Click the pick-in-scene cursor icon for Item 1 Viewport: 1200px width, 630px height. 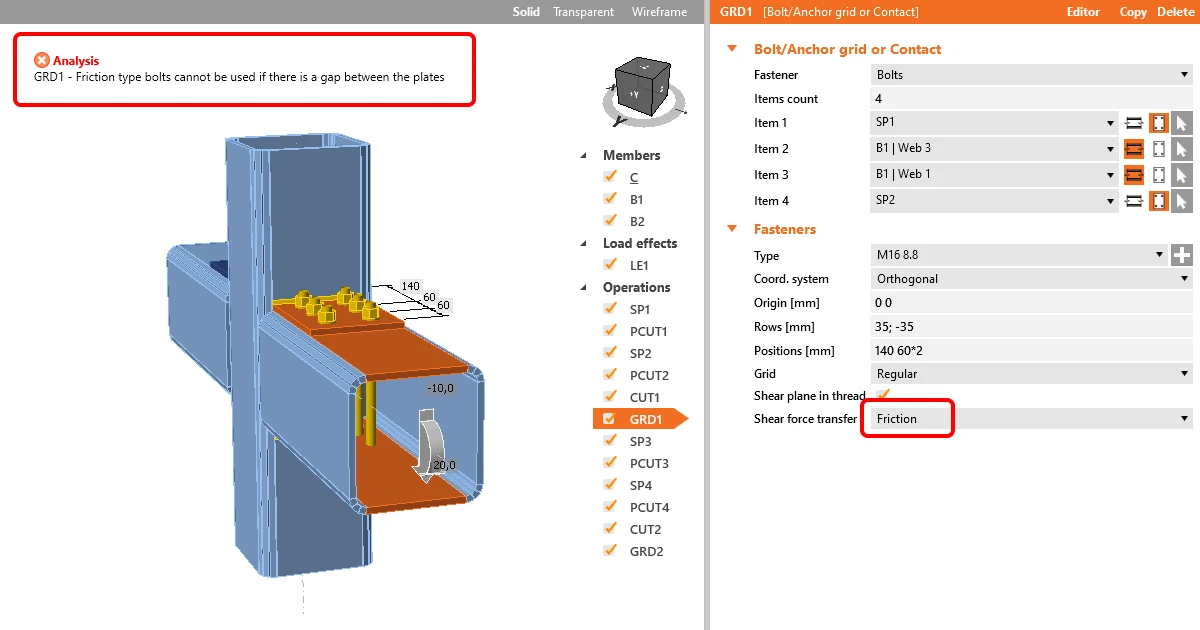[1181, 123]
